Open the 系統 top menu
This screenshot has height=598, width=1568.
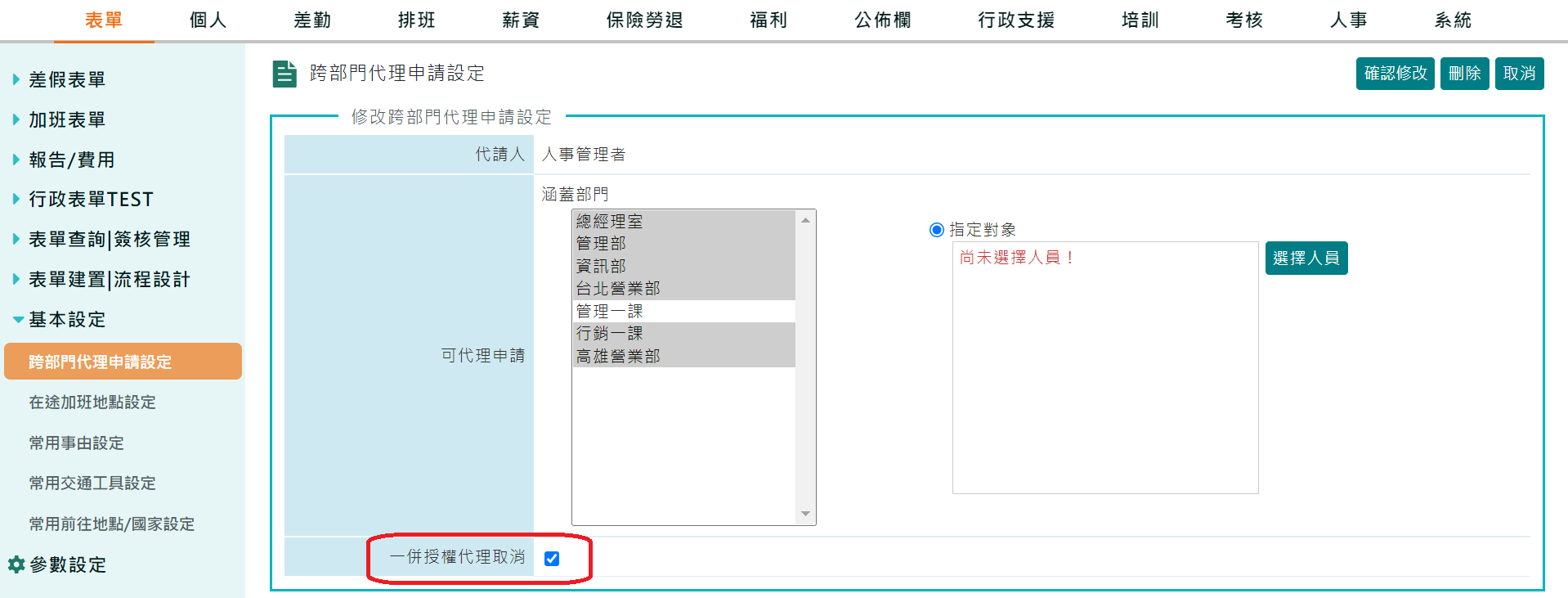pos(1453,20)
